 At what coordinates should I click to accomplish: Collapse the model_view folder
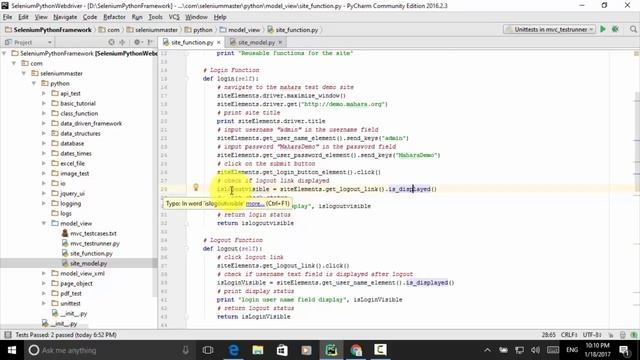click(x=44, y=223)
